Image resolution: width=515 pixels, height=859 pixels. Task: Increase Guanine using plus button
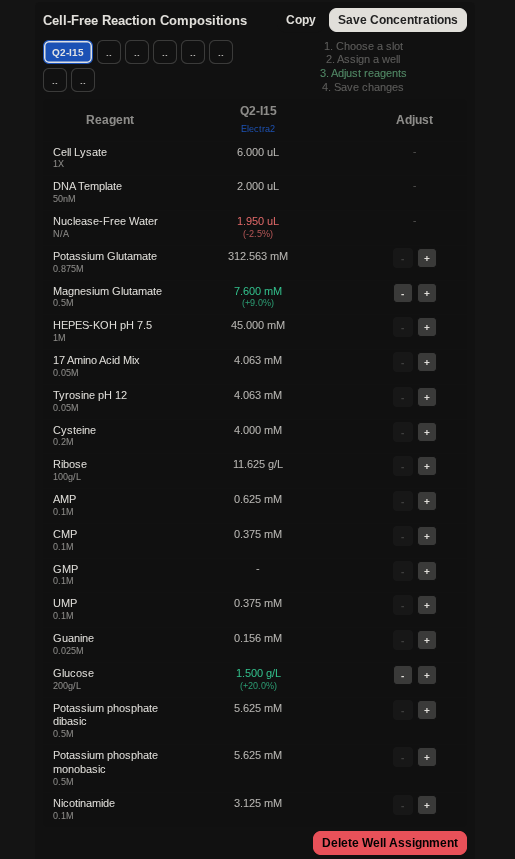[427, 640]
